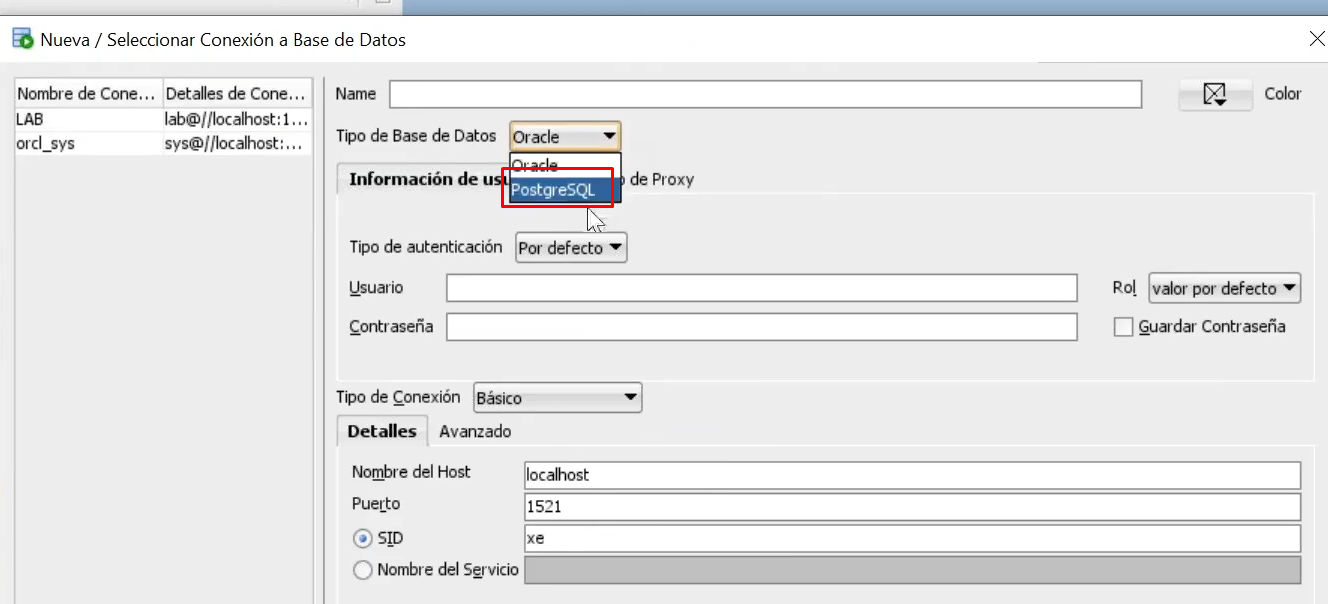
Task: Open the Tipo de autenticación dropdown
Action: click(x=569, y=247)
